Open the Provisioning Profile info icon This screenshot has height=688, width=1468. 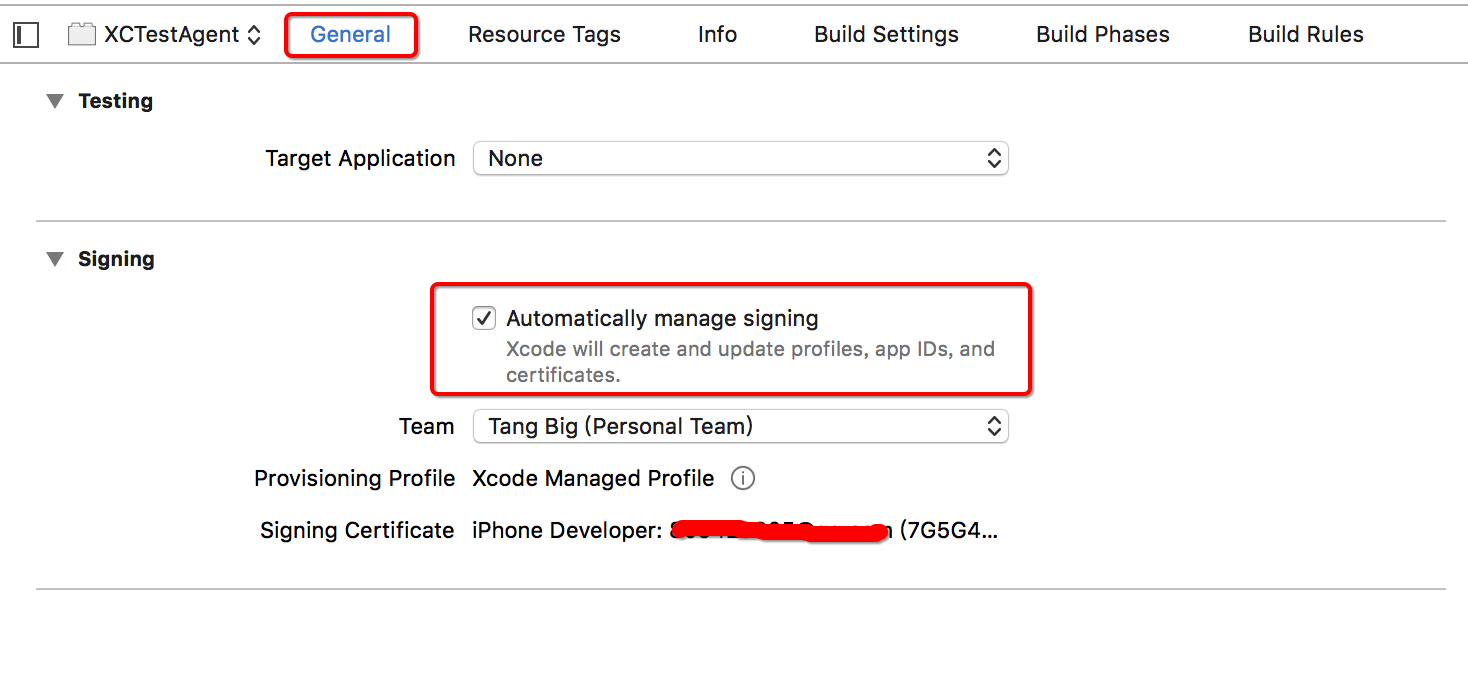tap(742, 478)
